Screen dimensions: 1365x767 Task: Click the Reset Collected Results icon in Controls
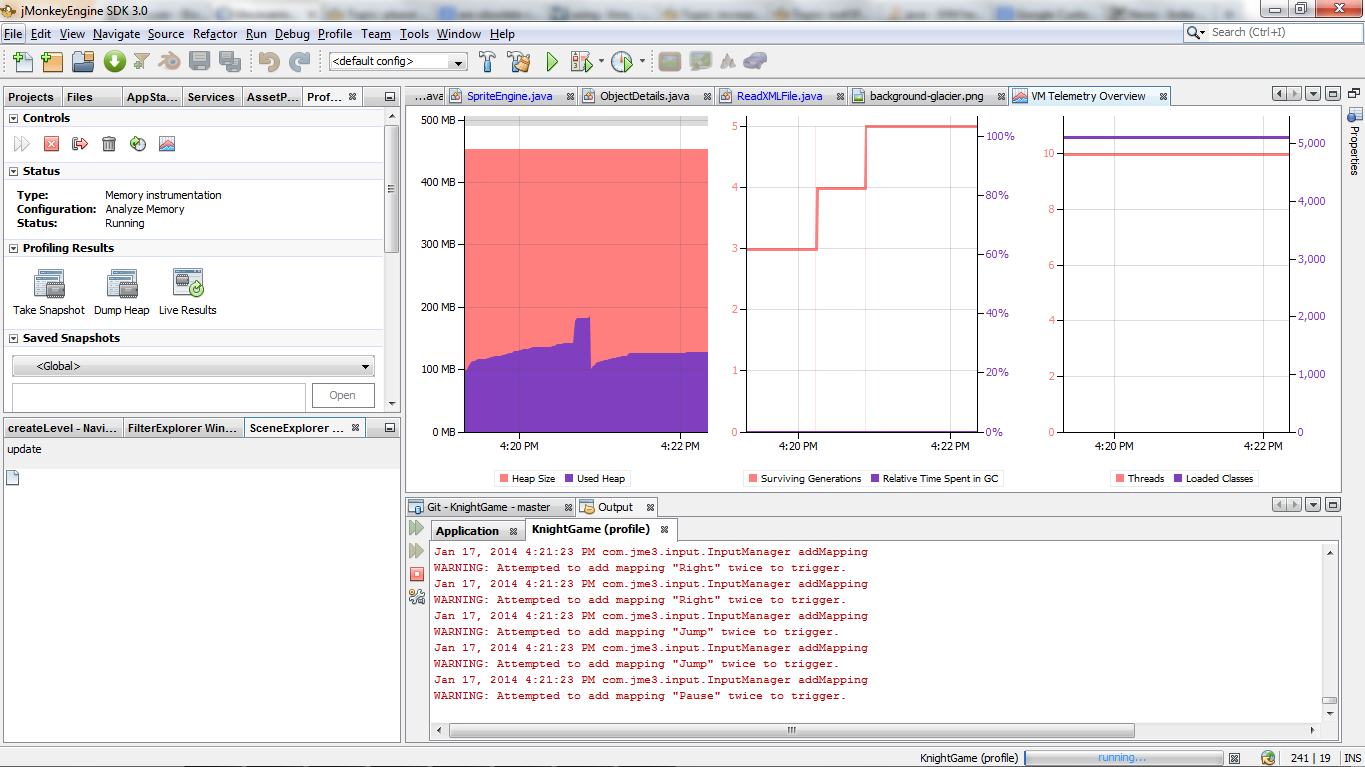[x=80, y=144]
